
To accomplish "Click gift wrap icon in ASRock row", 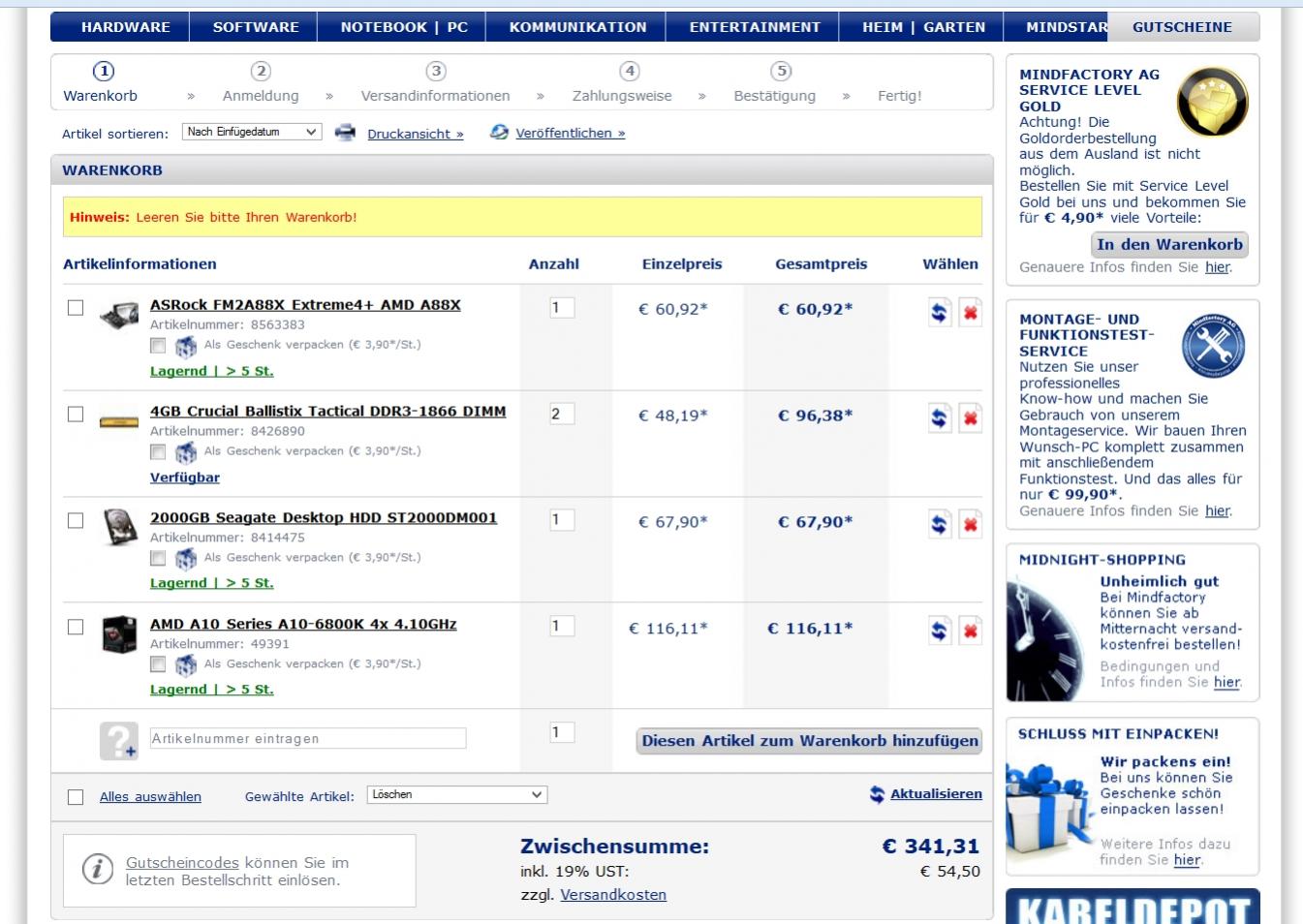I will (186, 346).
